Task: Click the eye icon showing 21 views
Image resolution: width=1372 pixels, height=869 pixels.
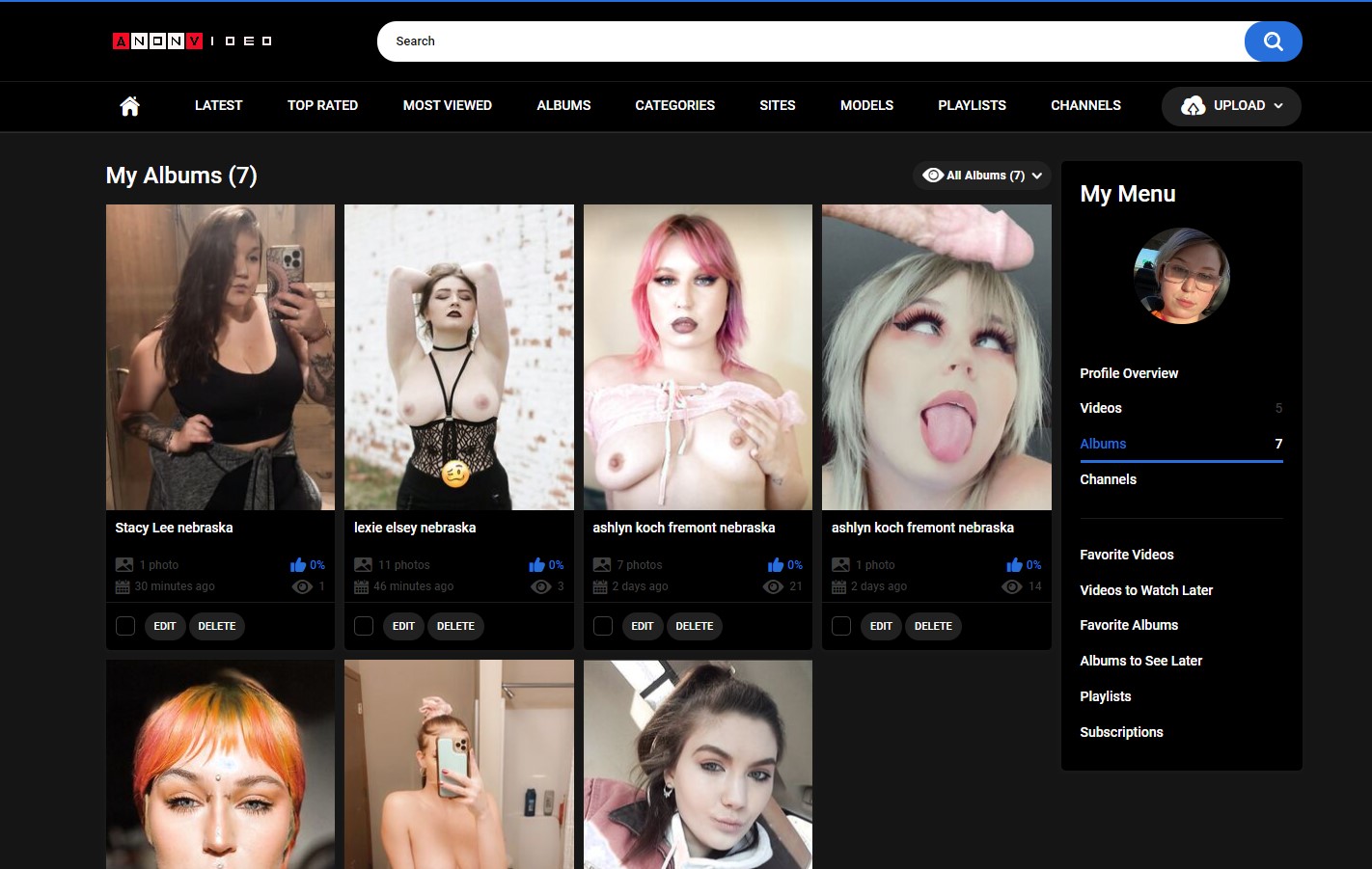Action: click(773, 586)
